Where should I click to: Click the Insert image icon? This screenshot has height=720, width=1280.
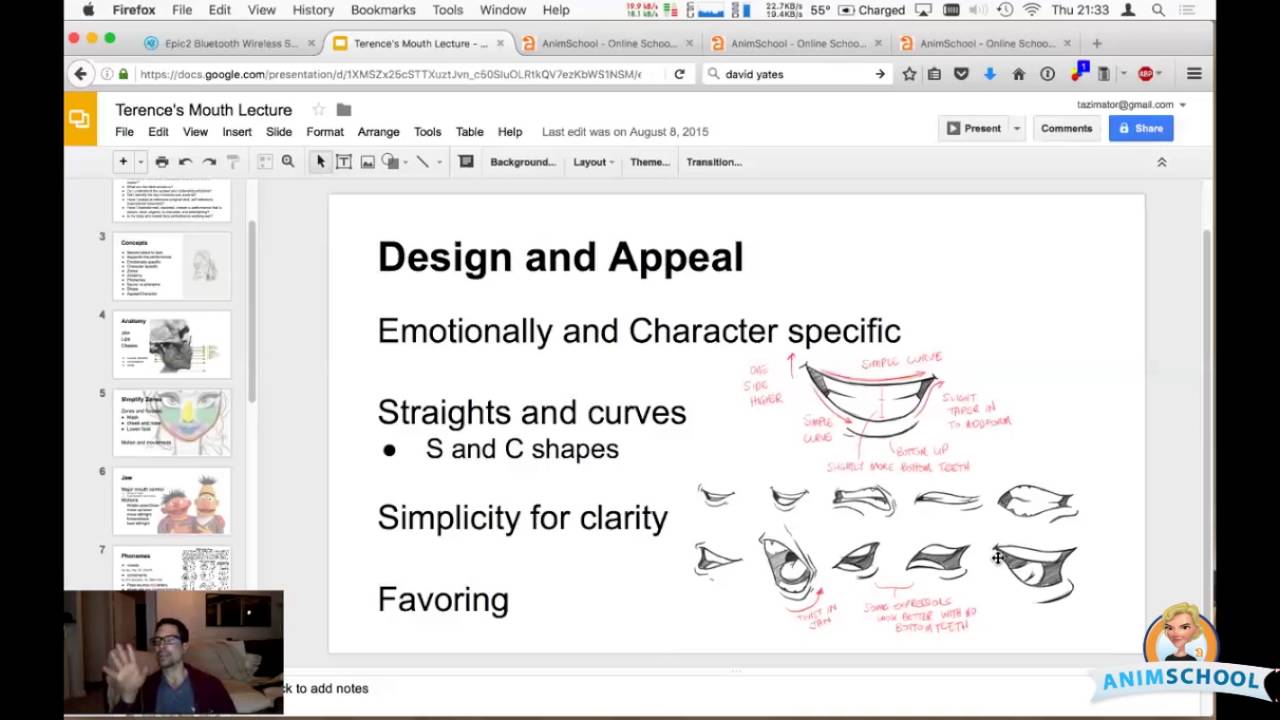coord(367,161)
